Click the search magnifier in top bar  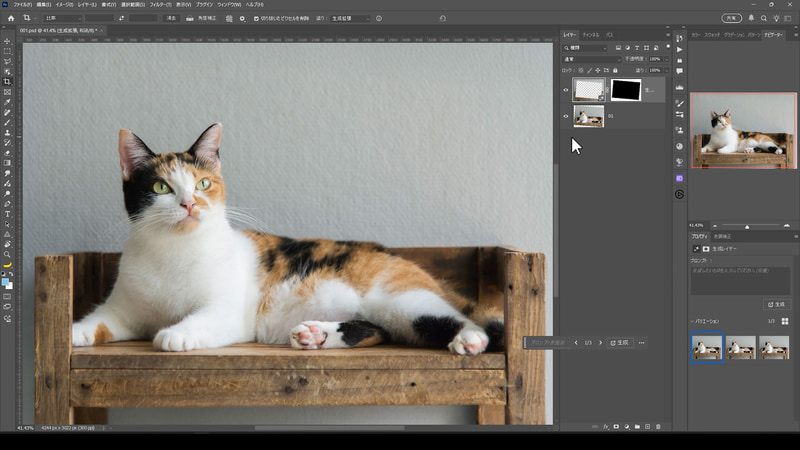click(x=764, y=18)
